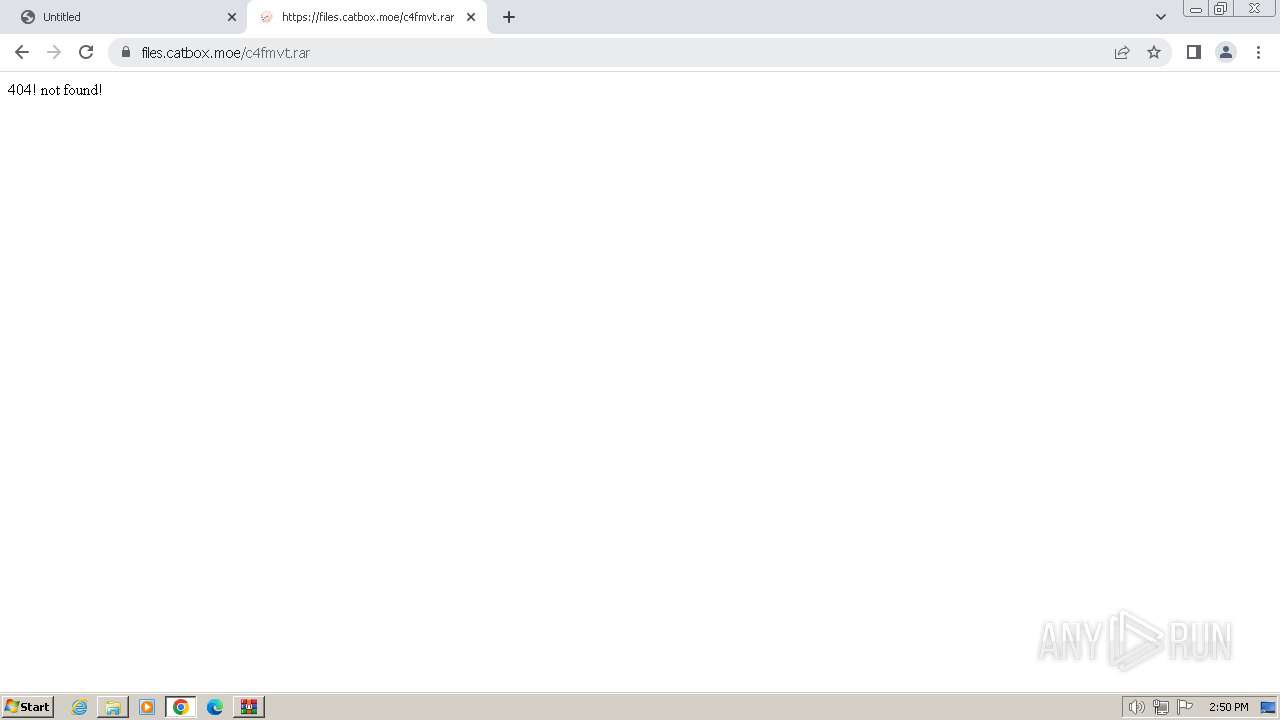View site information via lock icon

(126, 52)
